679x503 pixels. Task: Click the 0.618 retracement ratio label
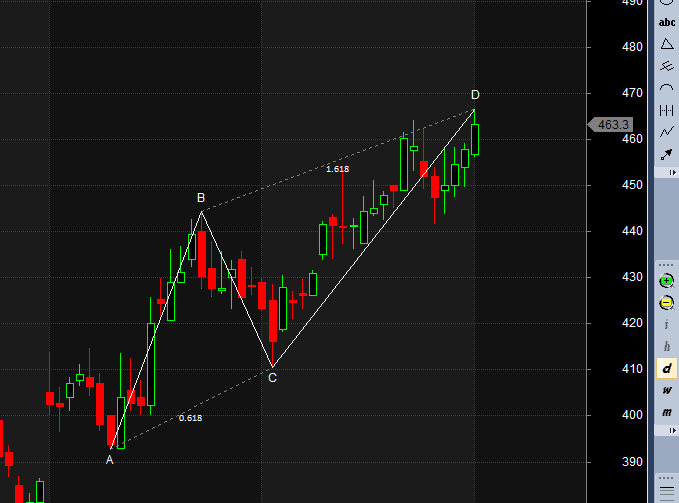click(x=190, y=418)
